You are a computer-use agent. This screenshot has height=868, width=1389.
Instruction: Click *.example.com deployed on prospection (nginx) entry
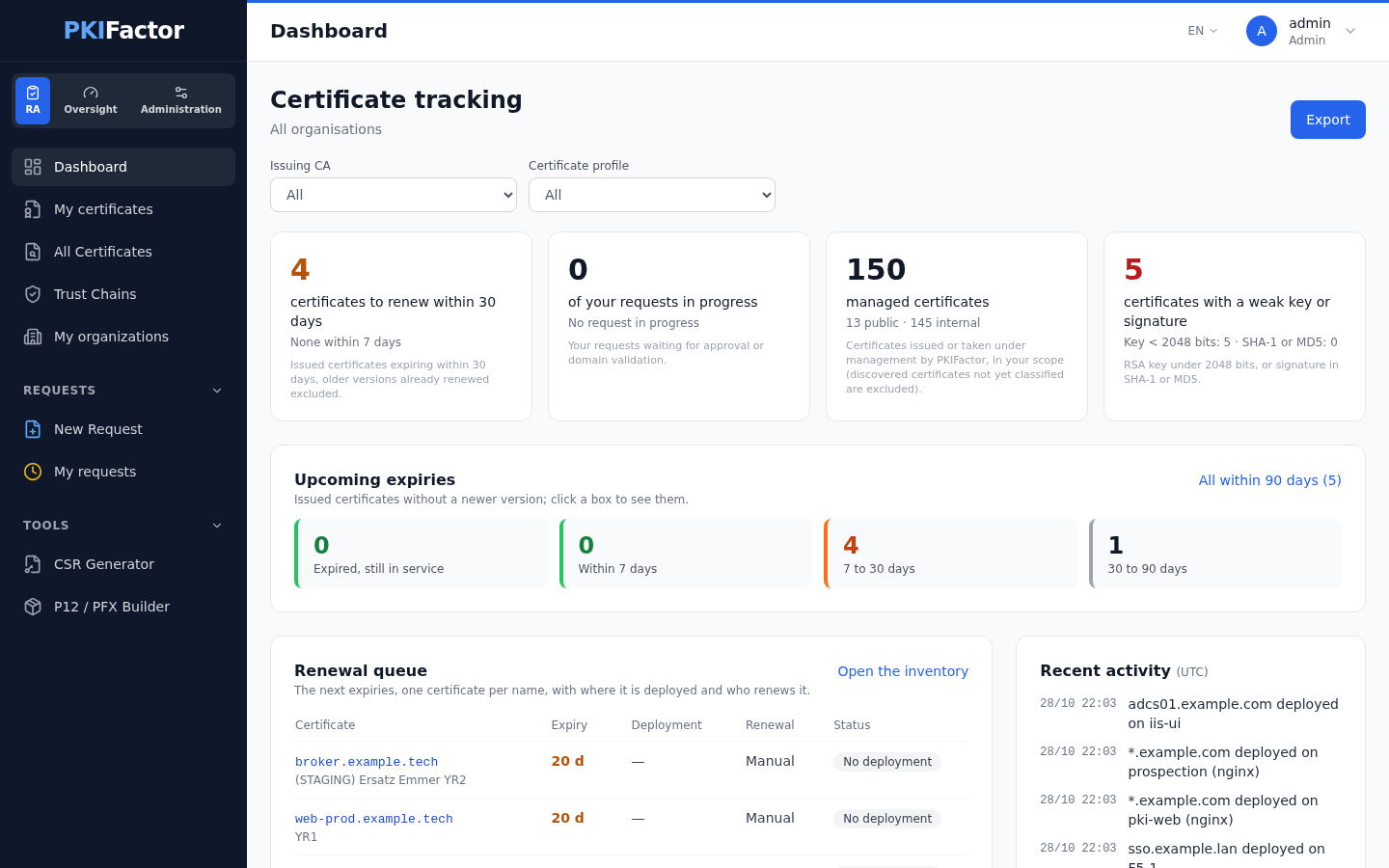[x=1190, y=762]
